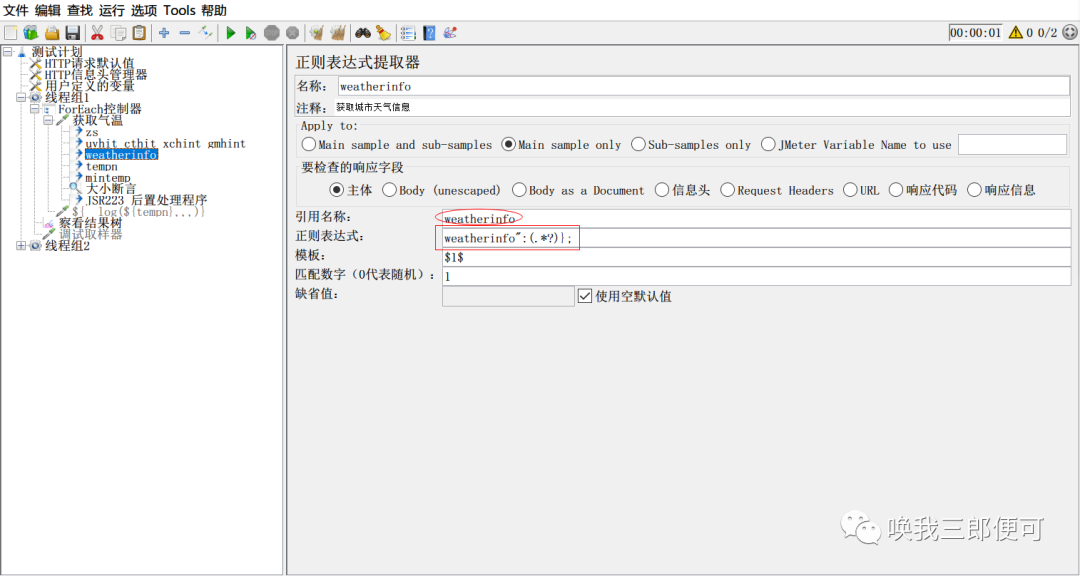Select Main sample and sub-samples radio
This screenshot has height=576, width=1080.
click(x=309, y=145)
